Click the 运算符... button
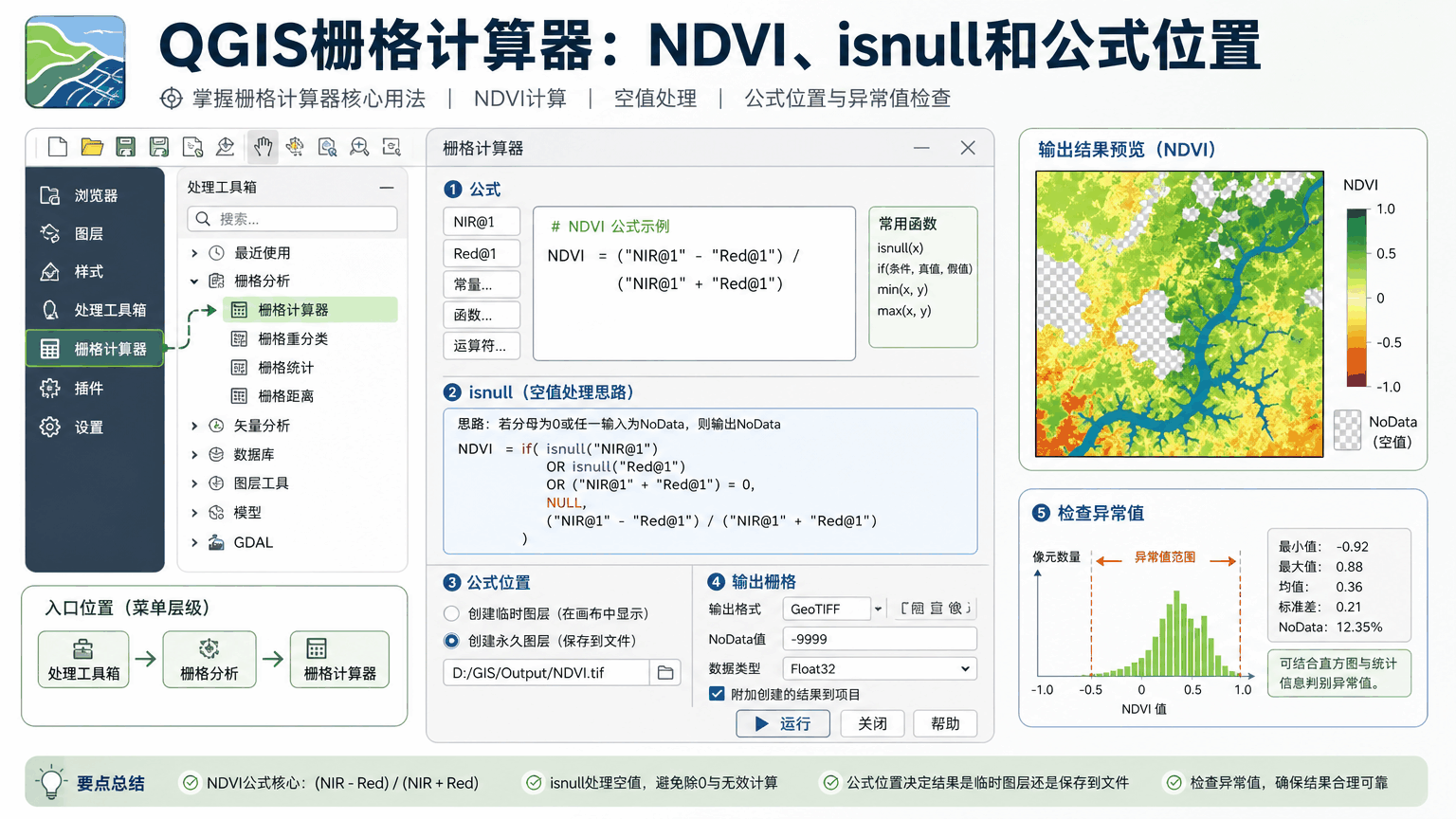The height and width of the screenshot is (819, 1456). 482,346
